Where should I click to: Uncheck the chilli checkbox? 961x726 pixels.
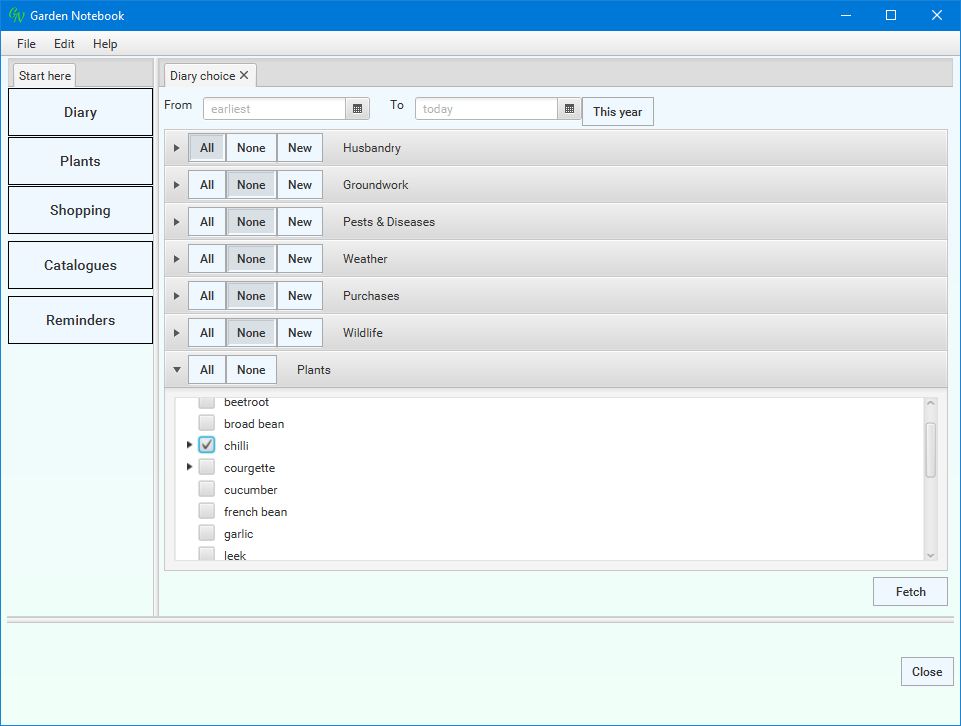coord(207,446)
